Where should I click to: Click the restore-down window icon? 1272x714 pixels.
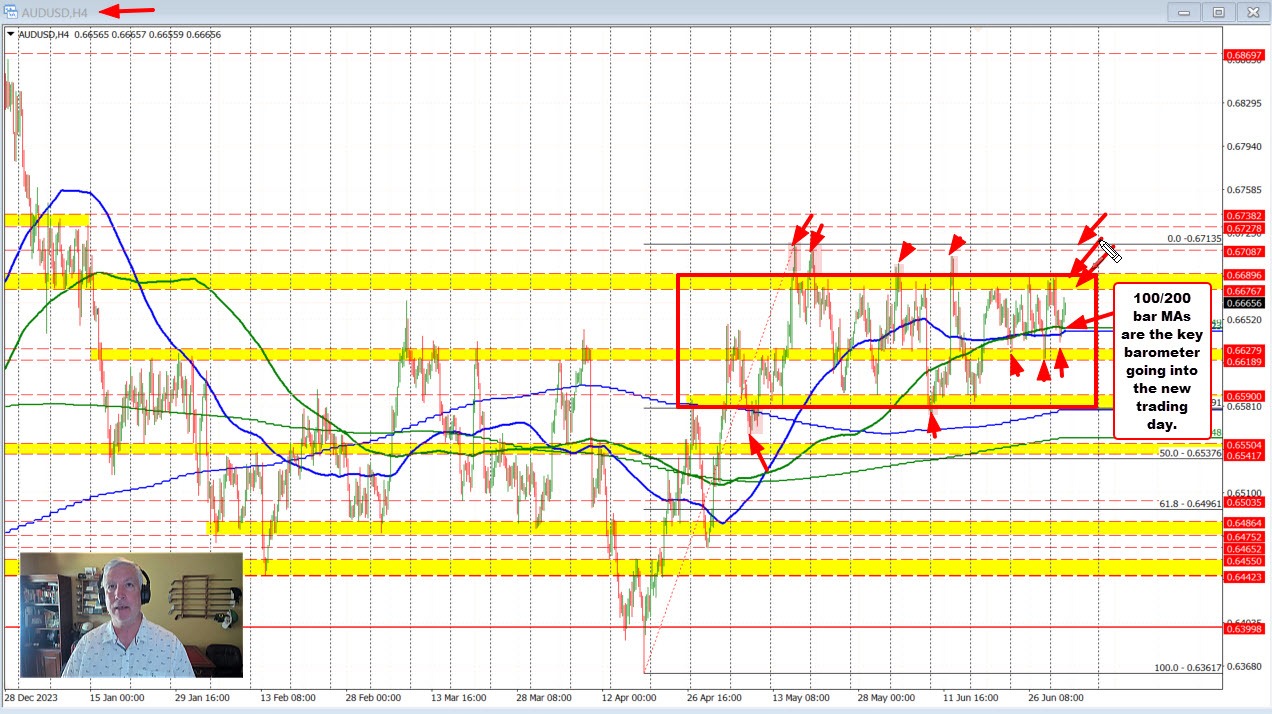(x=1218, y=11)
